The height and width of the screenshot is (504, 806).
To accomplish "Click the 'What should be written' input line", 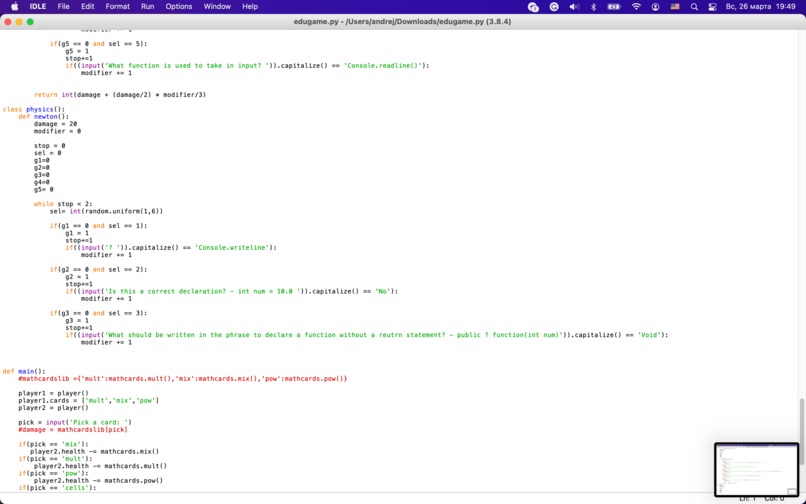I will pos(367,335).
